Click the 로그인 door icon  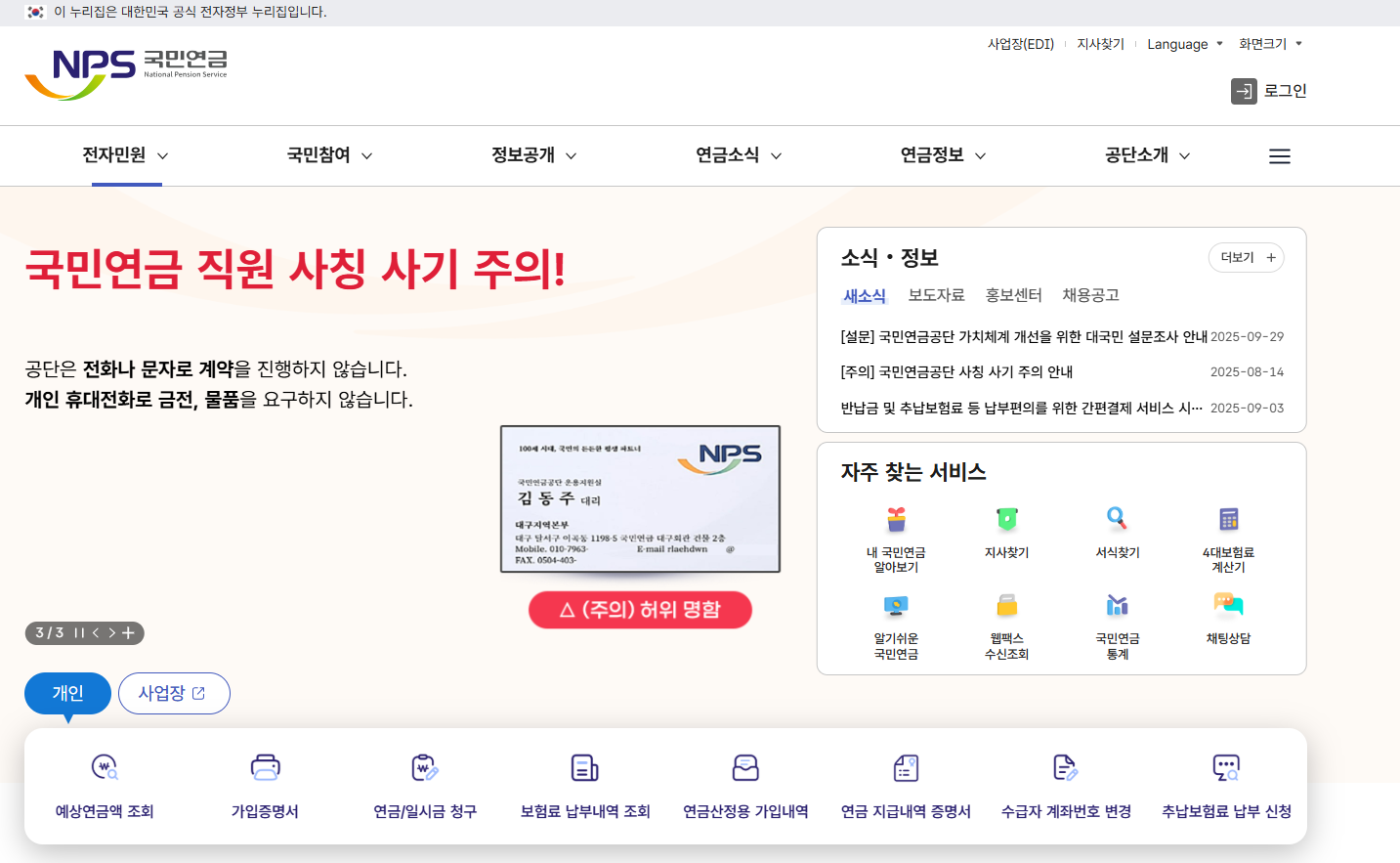(x=1244, y=92)
